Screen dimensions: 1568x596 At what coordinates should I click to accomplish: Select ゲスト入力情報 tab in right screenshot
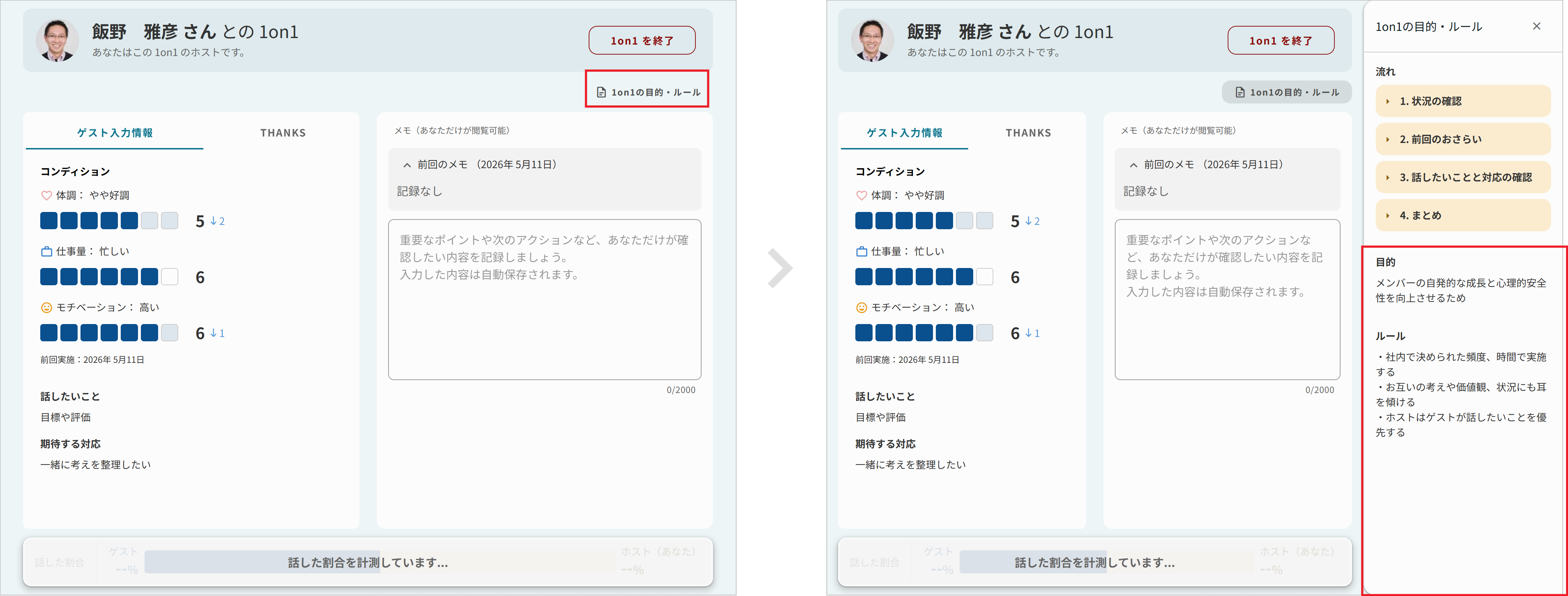click(905, 133)
